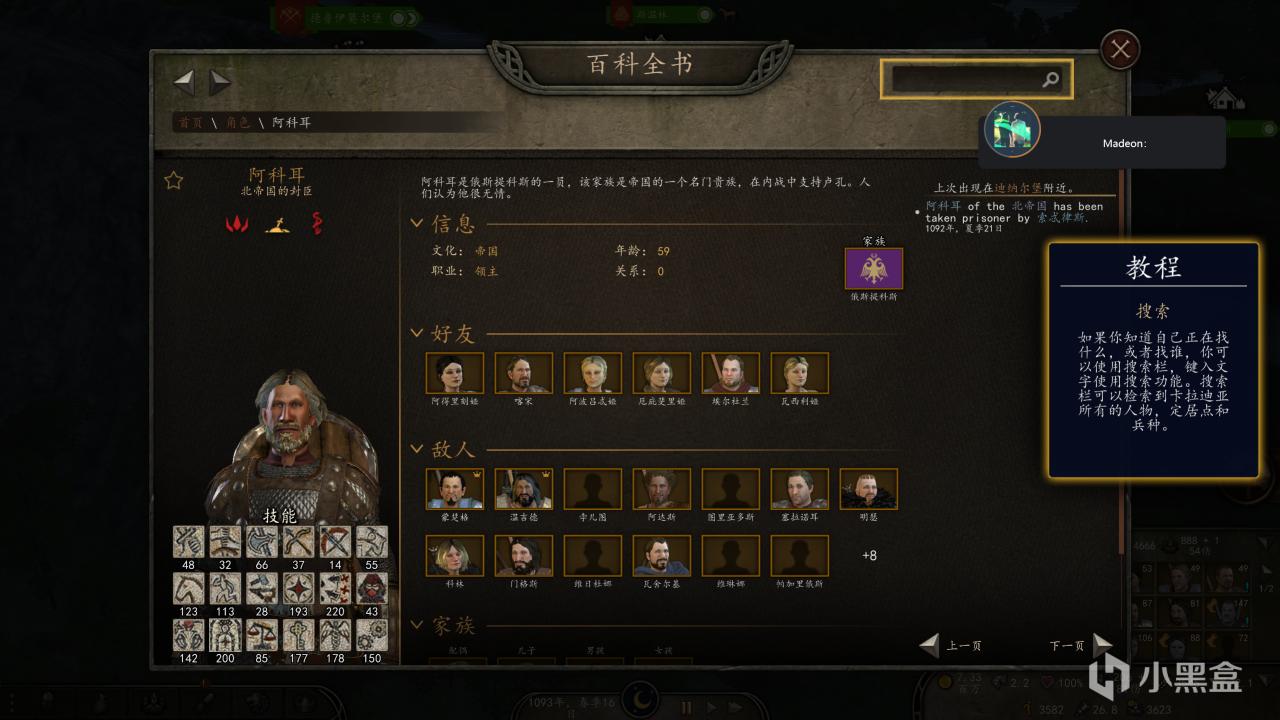Collapse the 家族 section

pos(417,626)
